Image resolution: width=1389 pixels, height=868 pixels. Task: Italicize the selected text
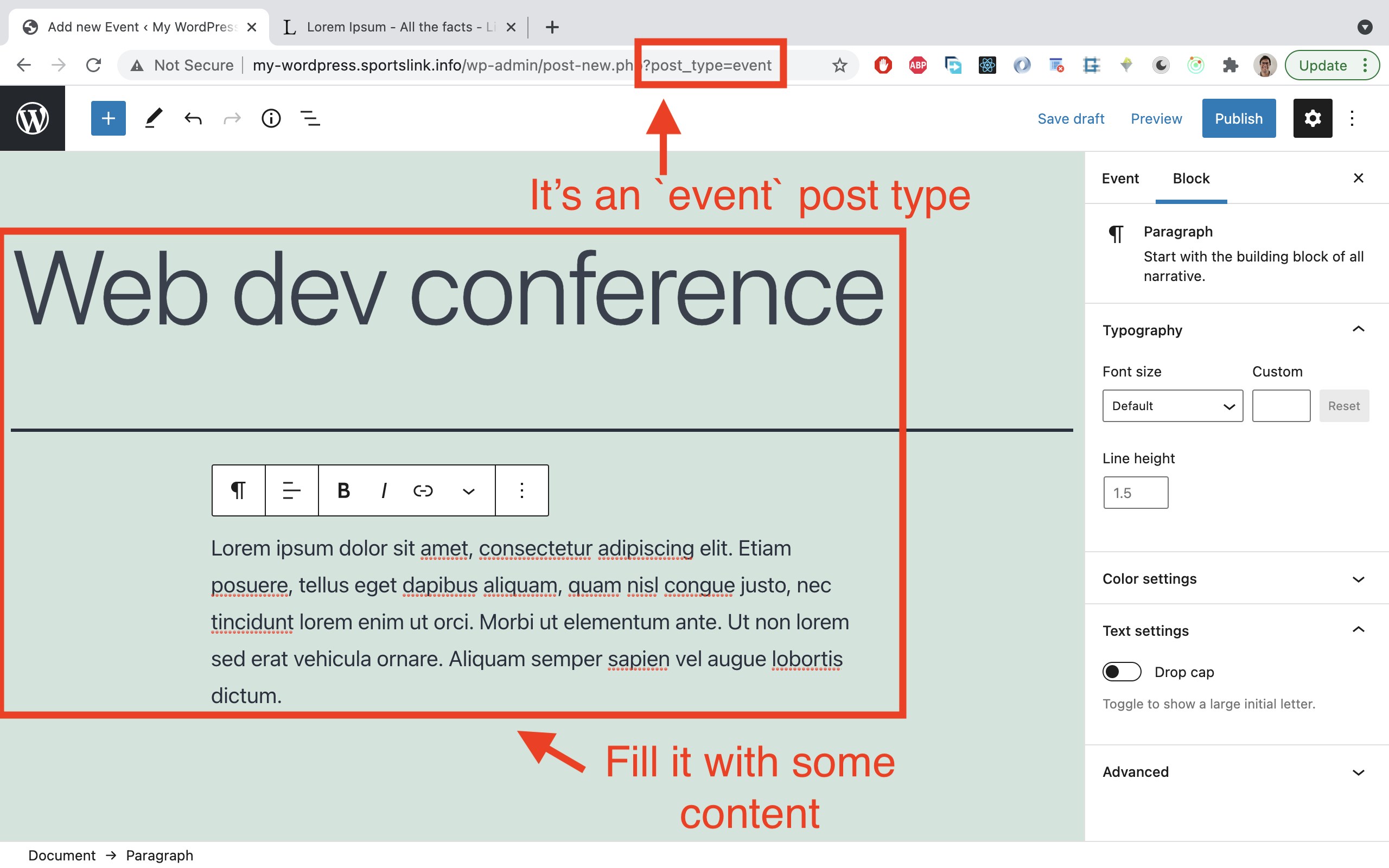tap(383, 490)
